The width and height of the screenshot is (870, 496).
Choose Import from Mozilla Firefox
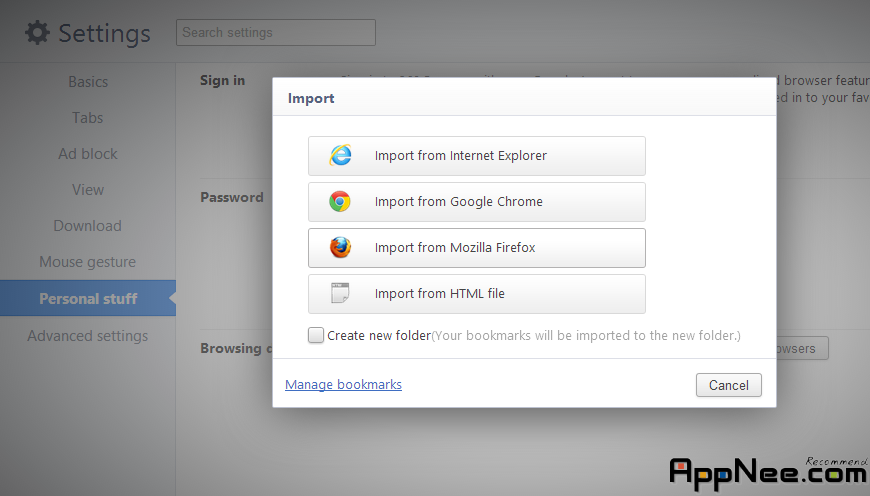point(477,248)
